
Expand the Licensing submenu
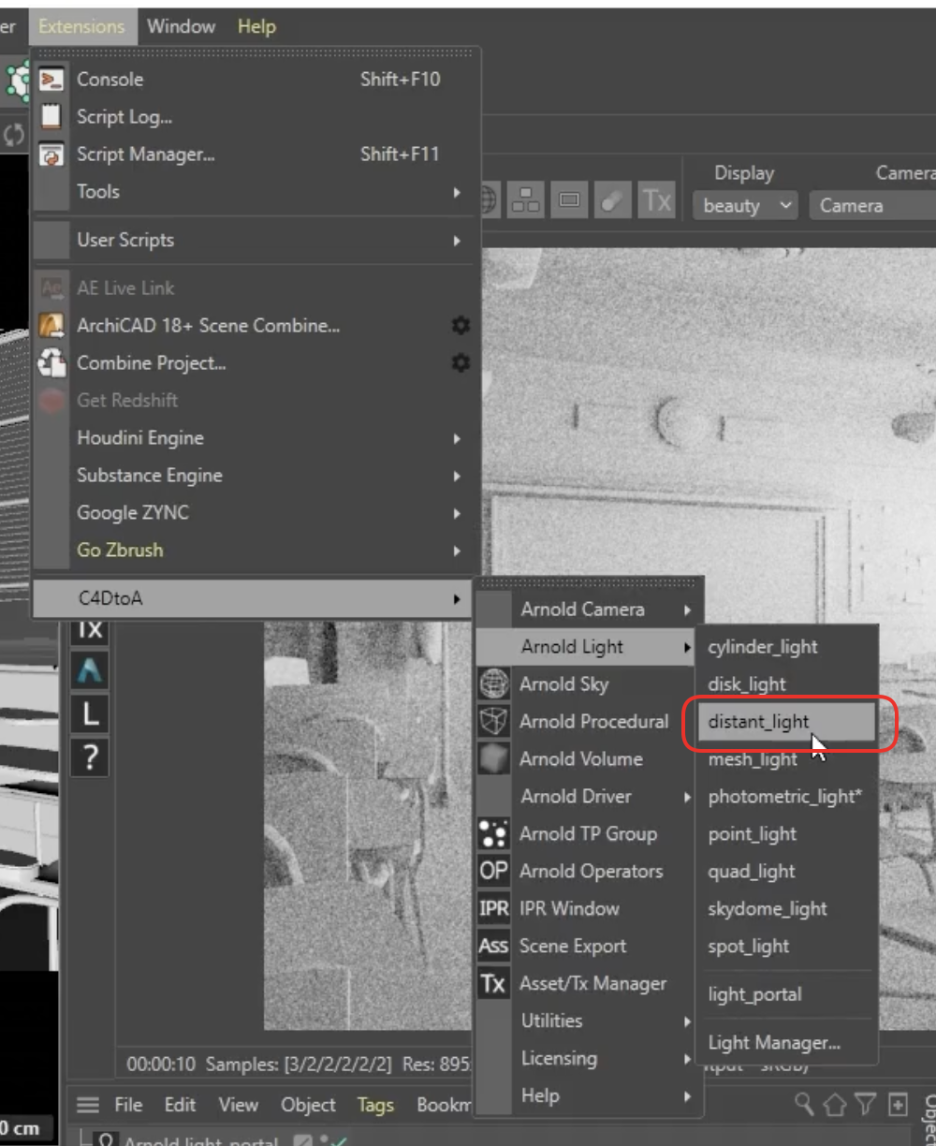click(x=585, y=1058)
